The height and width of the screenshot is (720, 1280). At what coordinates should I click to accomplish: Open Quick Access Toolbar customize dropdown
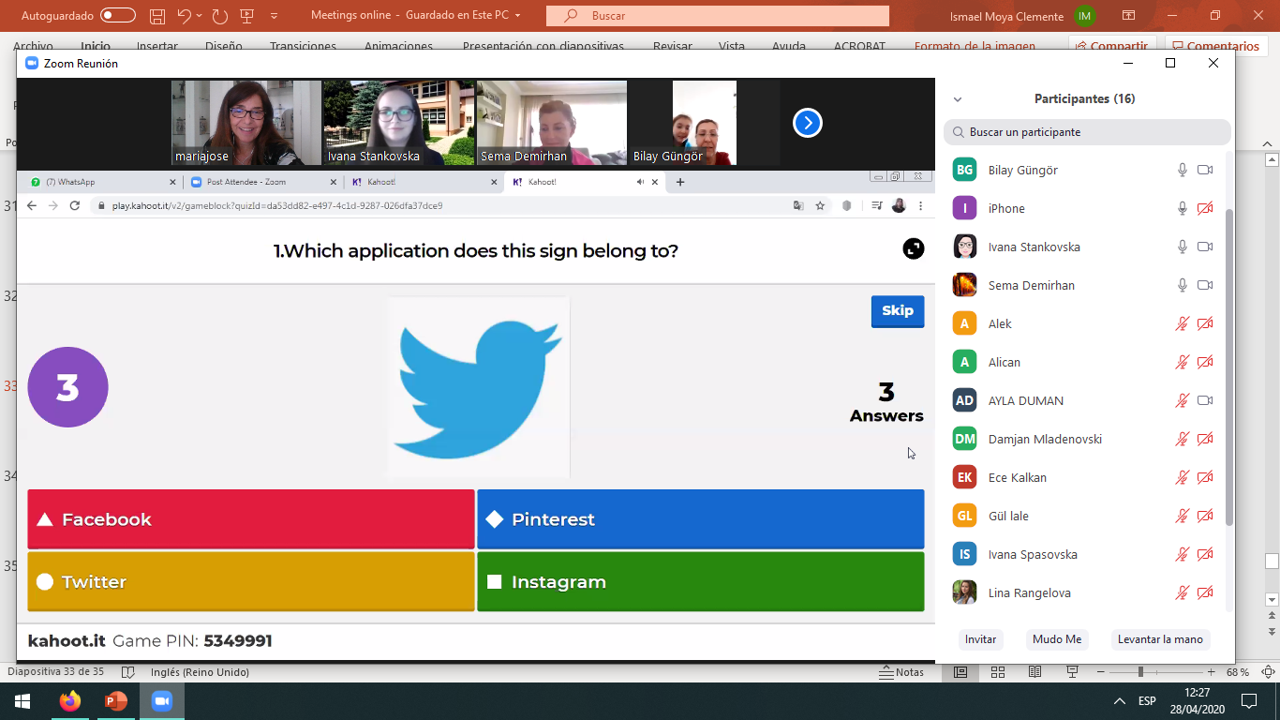[274, 16]
